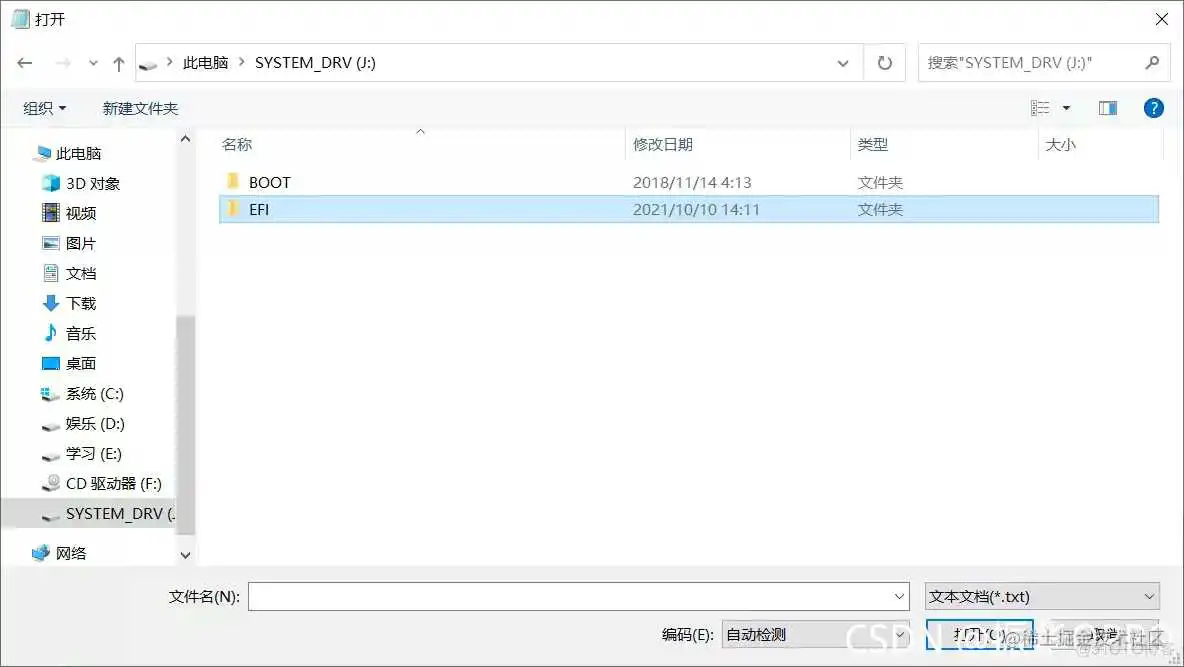Expand the address bar history dropdown arrow
1184x667 pixels.
pyautogui.click(x=843, y=62)
